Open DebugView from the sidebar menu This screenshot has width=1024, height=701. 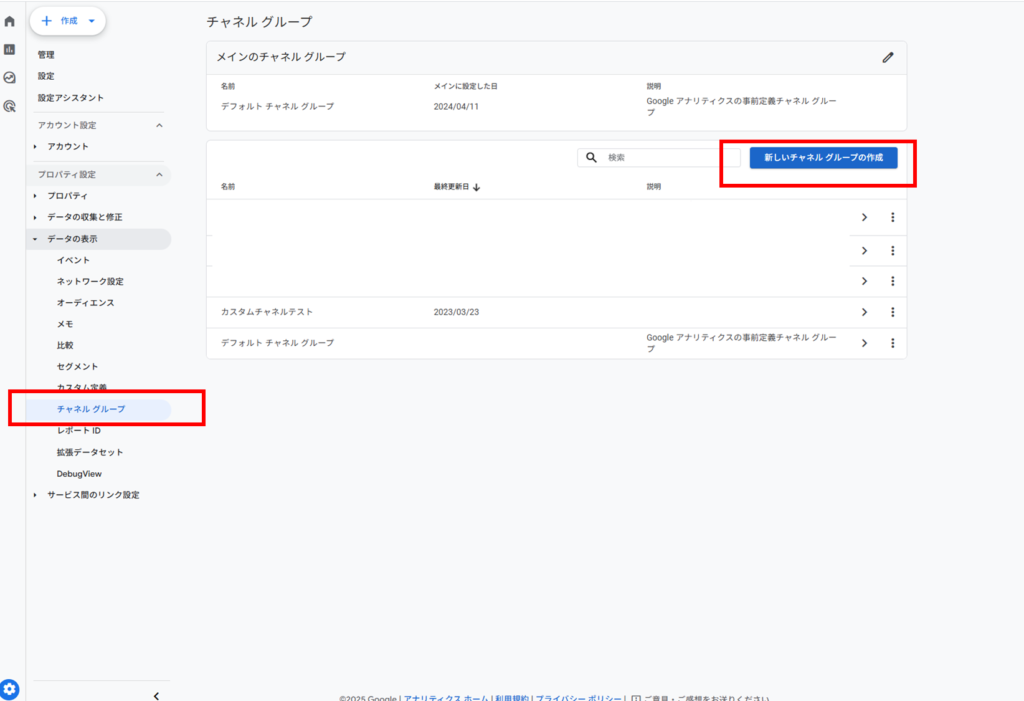(79, 473)
